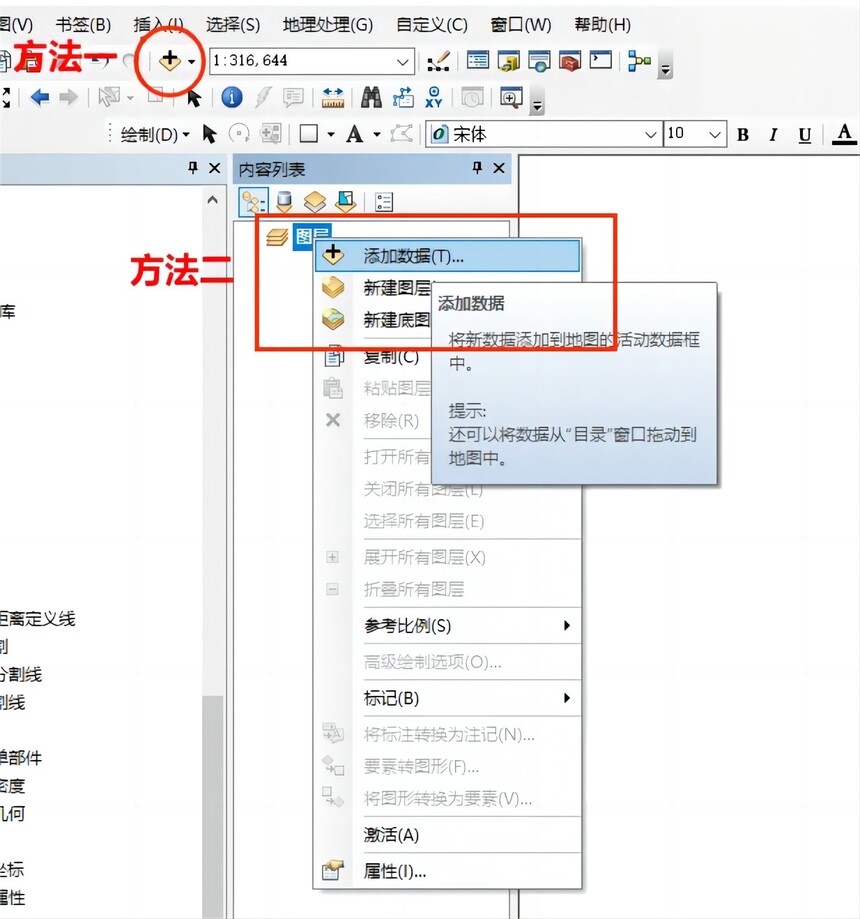Screen dimensions: 860x919
Task: Expand the rectangle shape tool dropdown arrow
Action: [x=331, y=135]
